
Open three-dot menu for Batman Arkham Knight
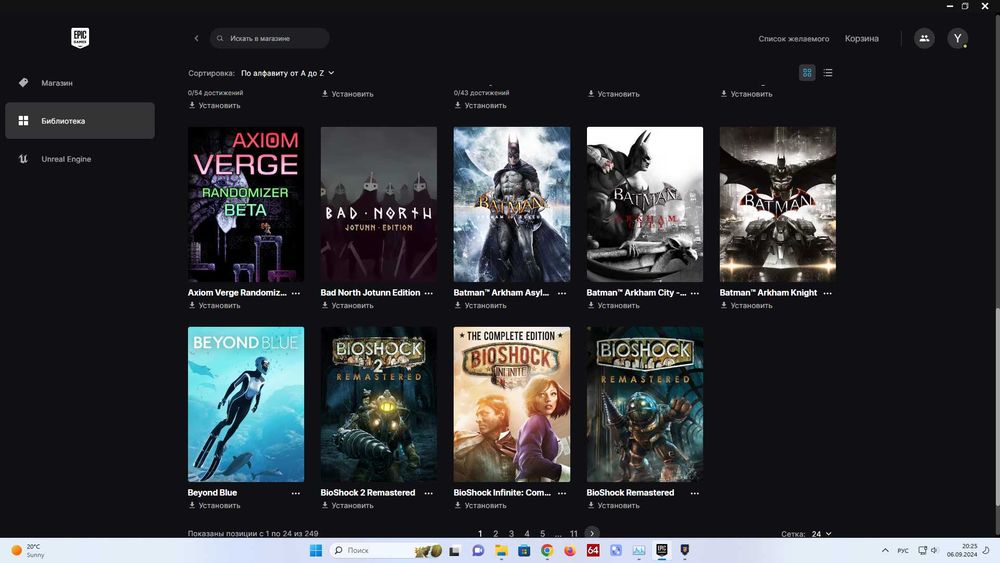(828, 293)
